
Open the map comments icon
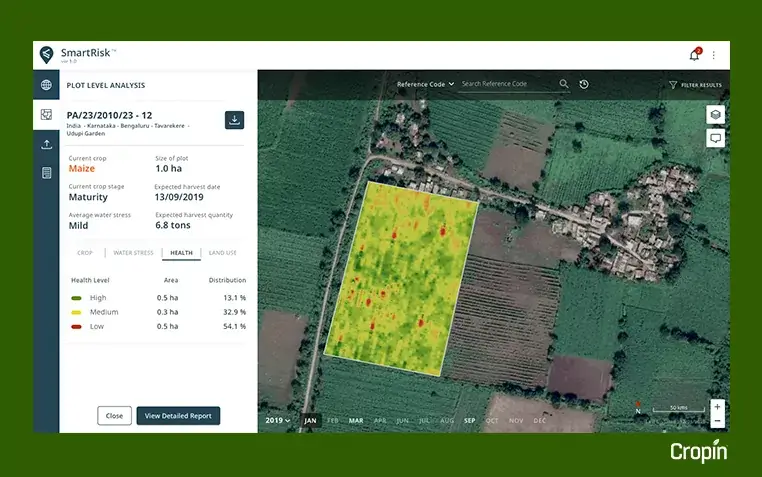tap(715, 138)
